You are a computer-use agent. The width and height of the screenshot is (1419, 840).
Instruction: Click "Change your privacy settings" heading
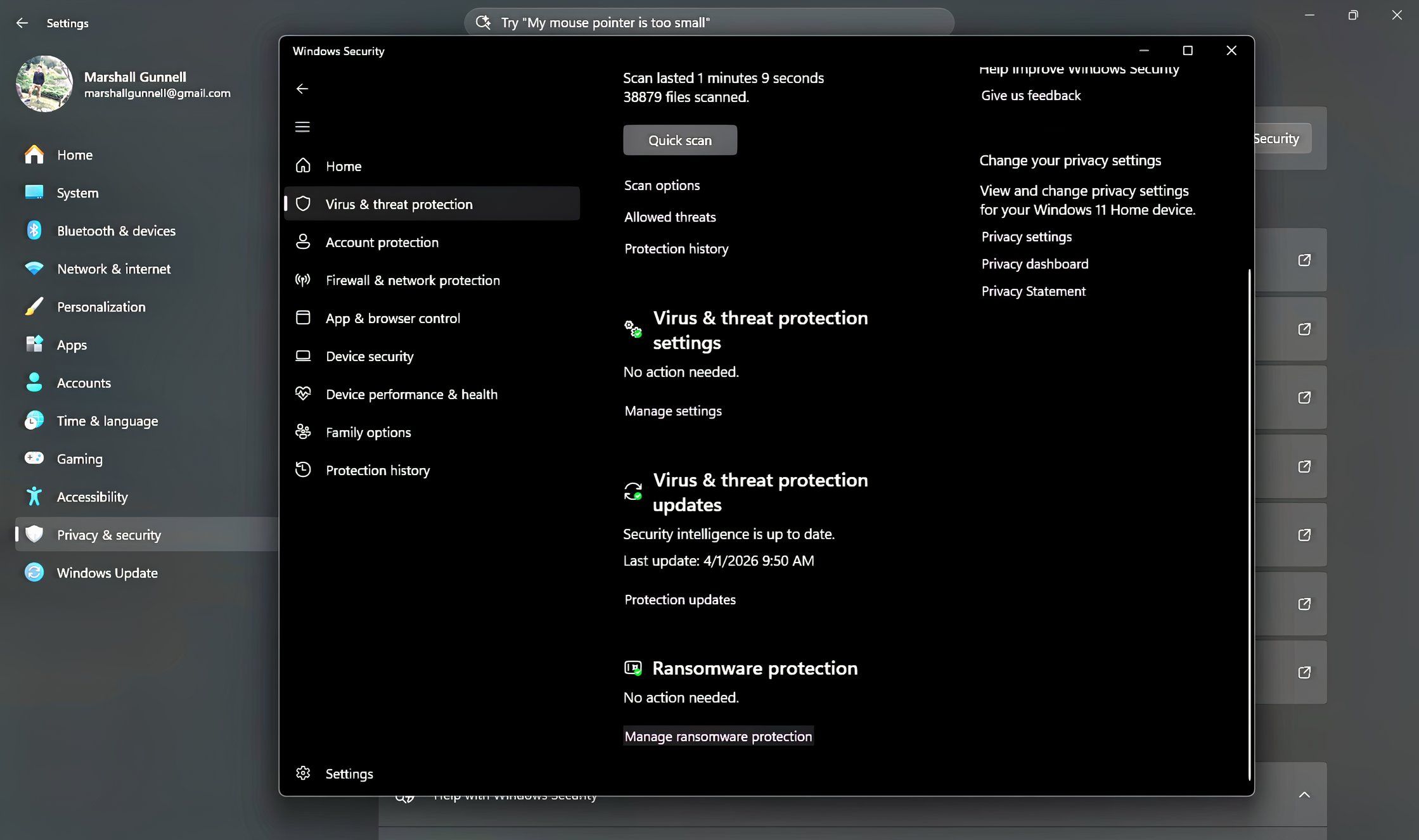(x=1070, y=160)
